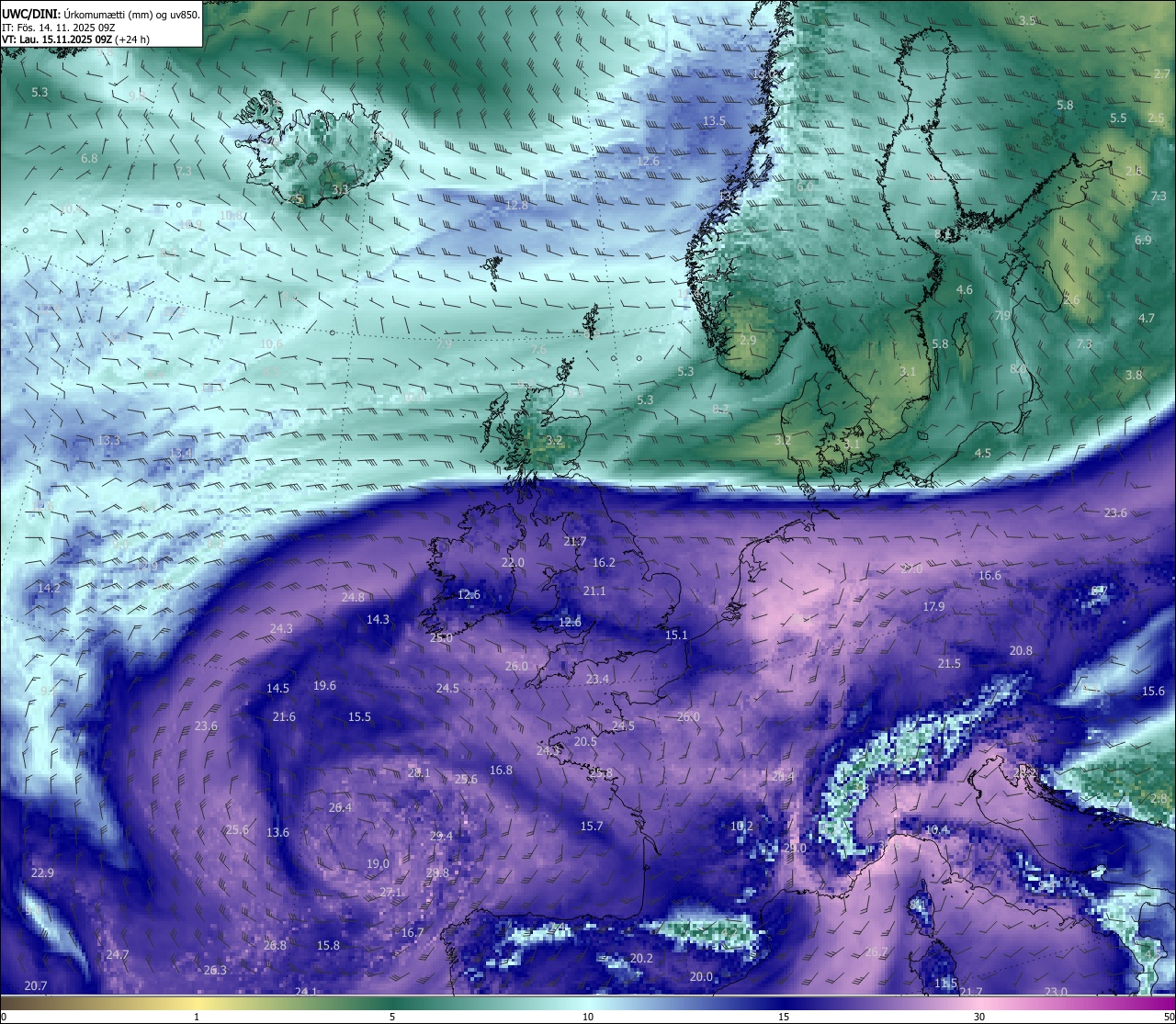Click the value 6.9 on the right edge
Screen dimensions: 1176x1024
(x=1143, y=240)
